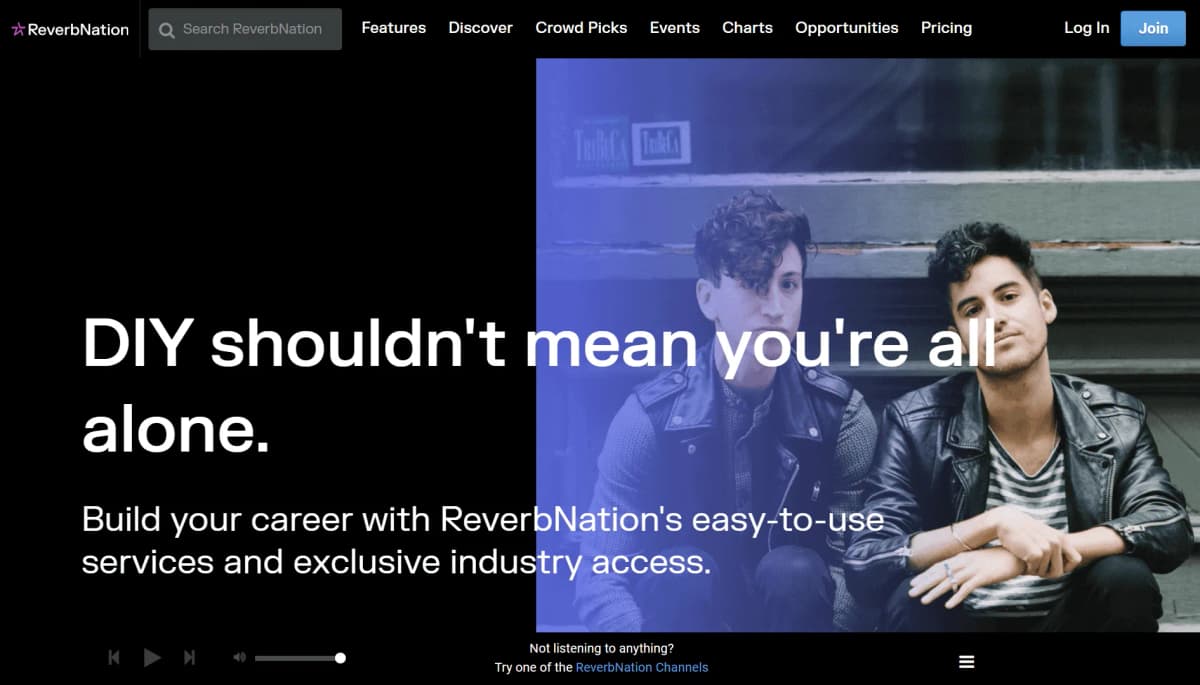Click the ReverbNation star logo
Image resolution: width=1200 pixels, height=685 pixels.
pyautogui.click(x=70, y=29)
